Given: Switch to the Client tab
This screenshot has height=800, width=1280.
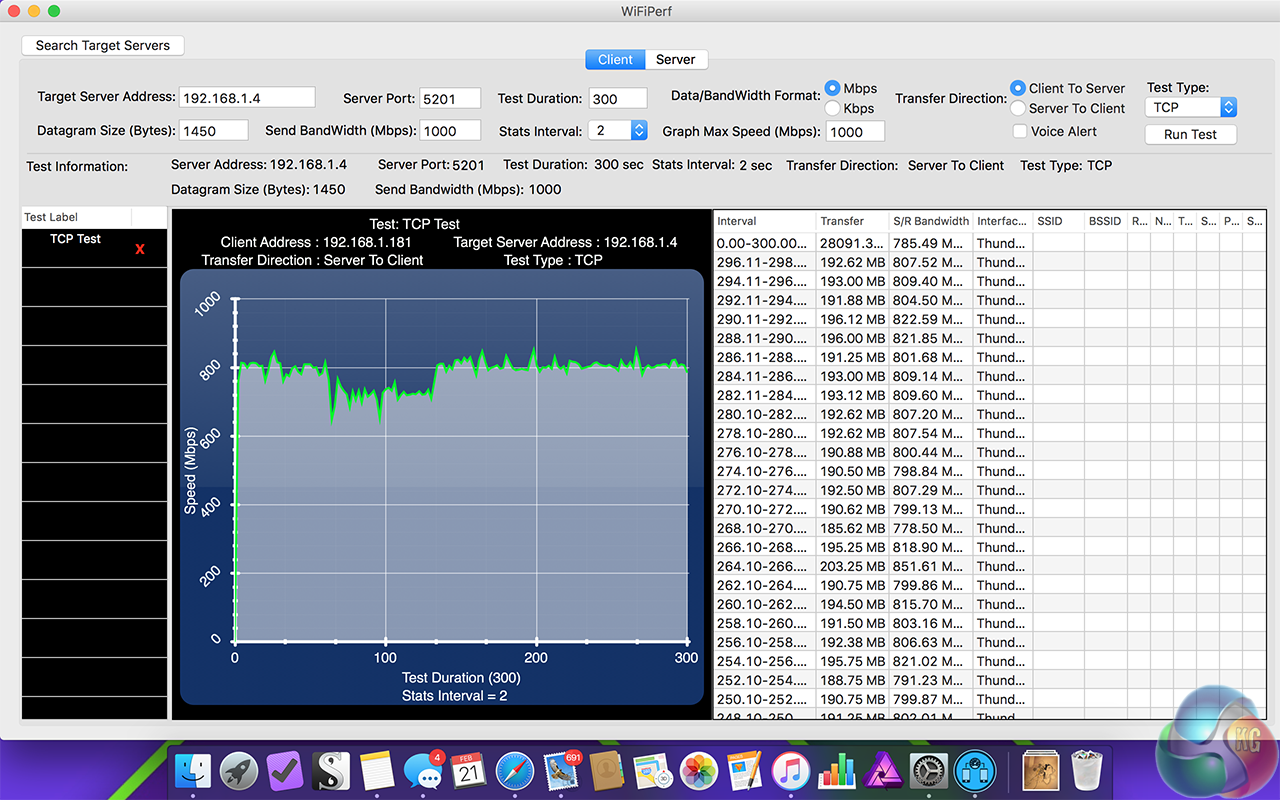Looking at the screenshot, I should point(615,59).
